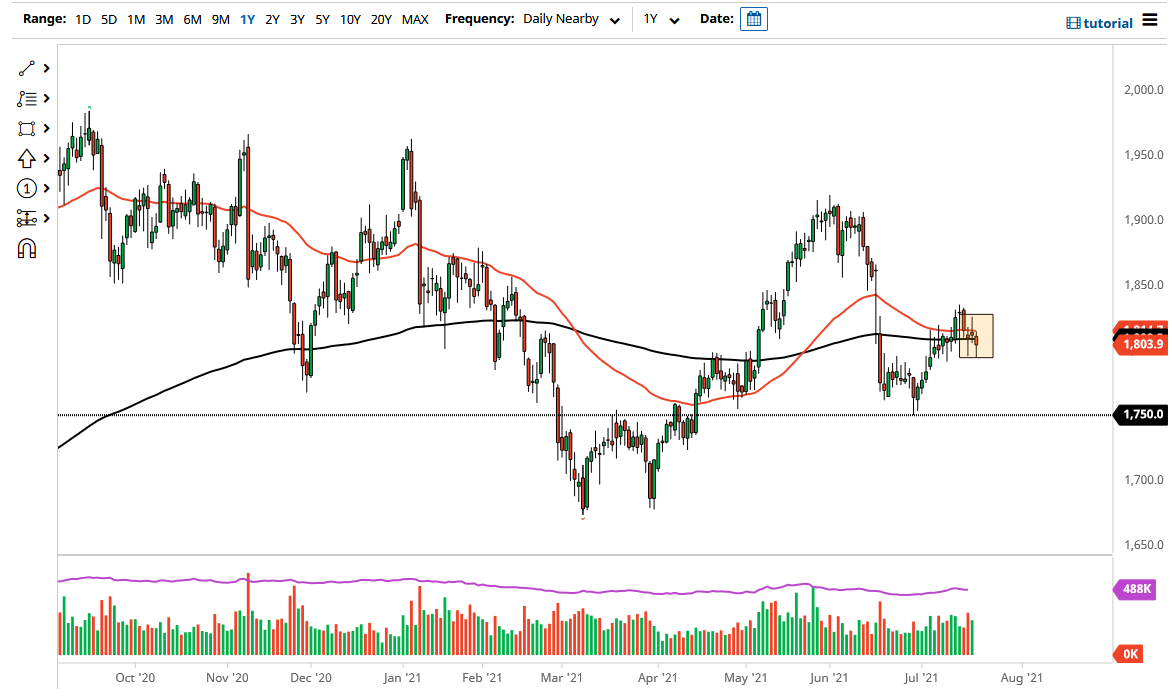Set range to 1D
The image size is (1172, 697).
[x=83, y=19]
